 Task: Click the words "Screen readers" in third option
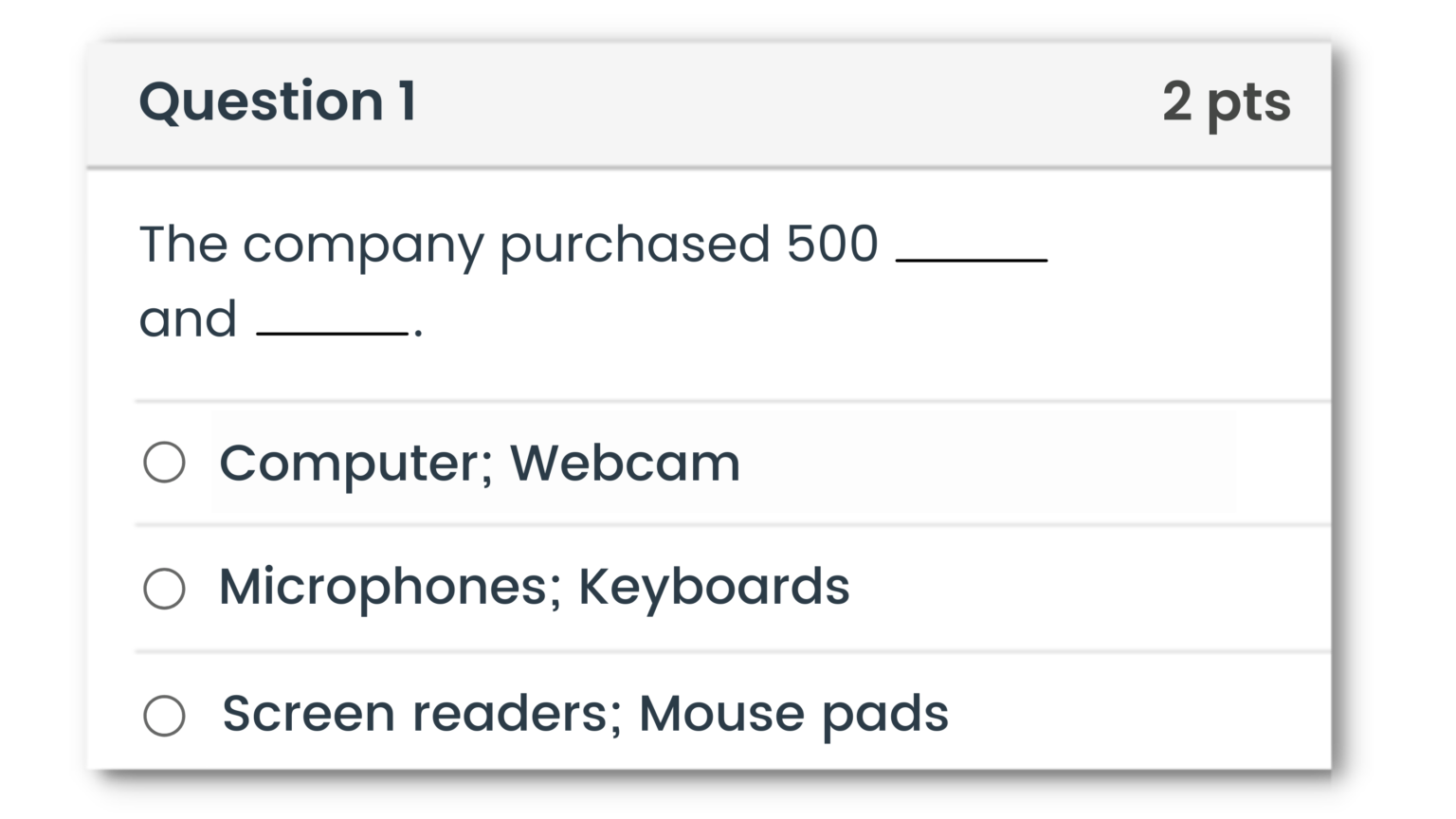click(417, 714)
